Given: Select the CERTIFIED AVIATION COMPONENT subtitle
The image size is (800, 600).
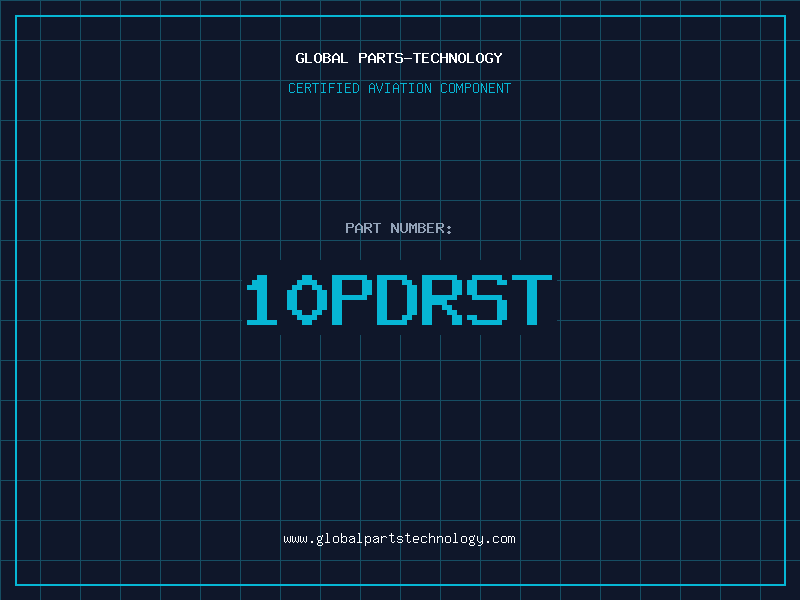Looking at the screenshot, I should [399, 88].
